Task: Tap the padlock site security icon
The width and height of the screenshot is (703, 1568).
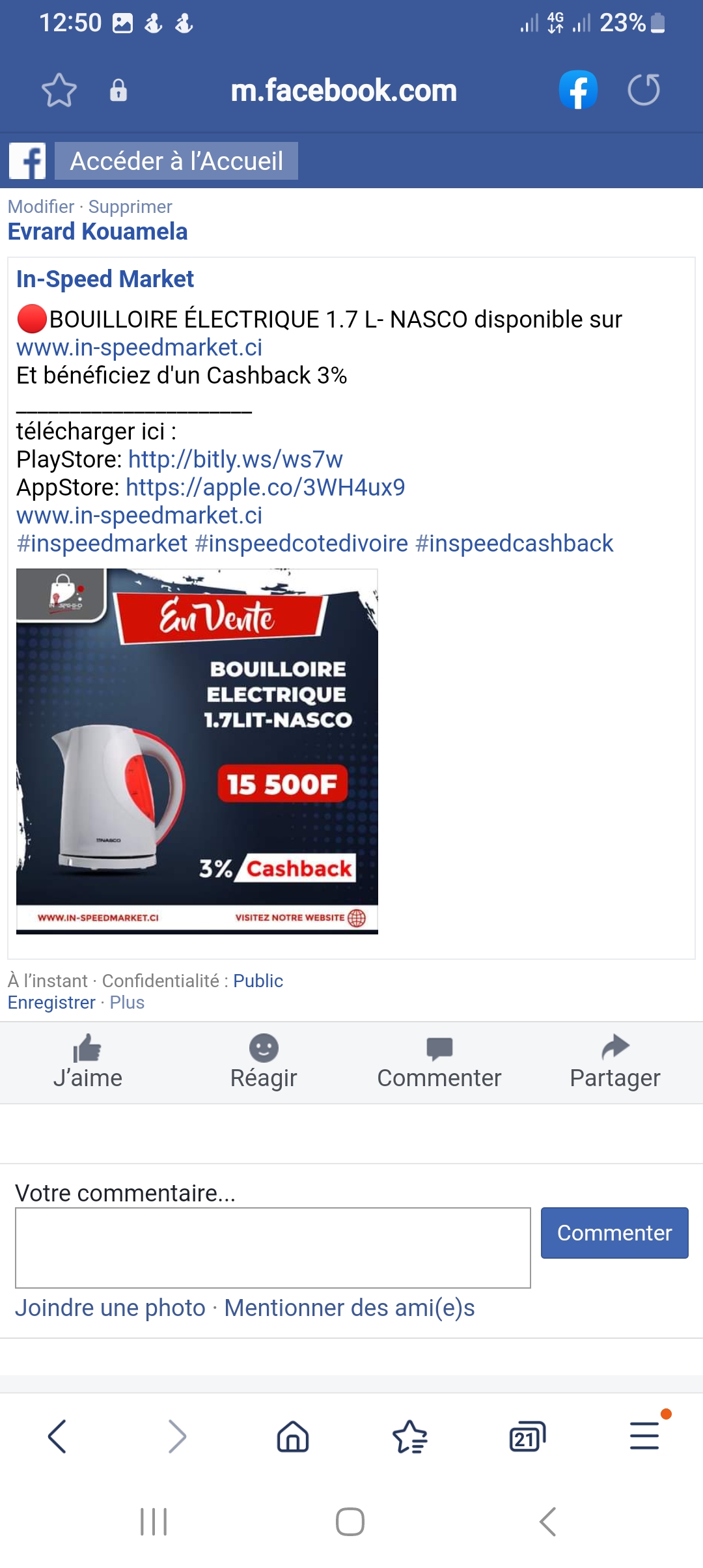Action: [x=118, y=90]
